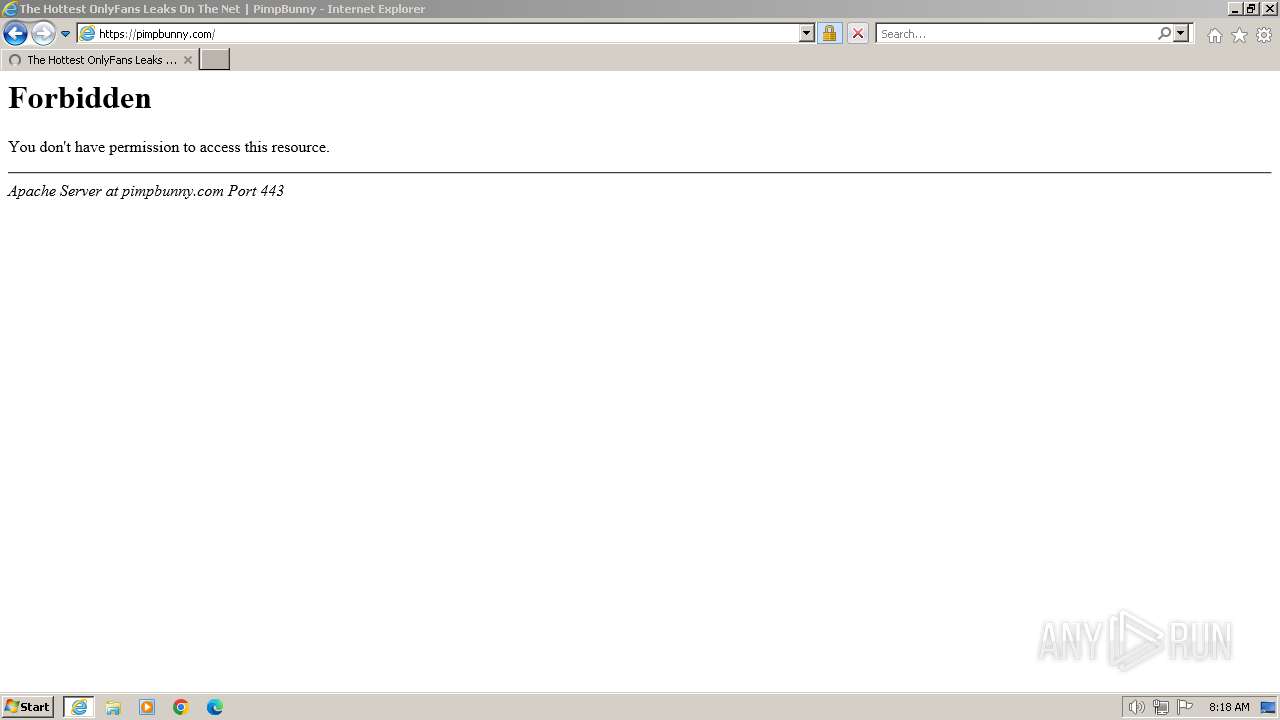Click the browser Forward arrow button
The image size is (1280, 720).
pyautogui.click(x=43, y=34)
